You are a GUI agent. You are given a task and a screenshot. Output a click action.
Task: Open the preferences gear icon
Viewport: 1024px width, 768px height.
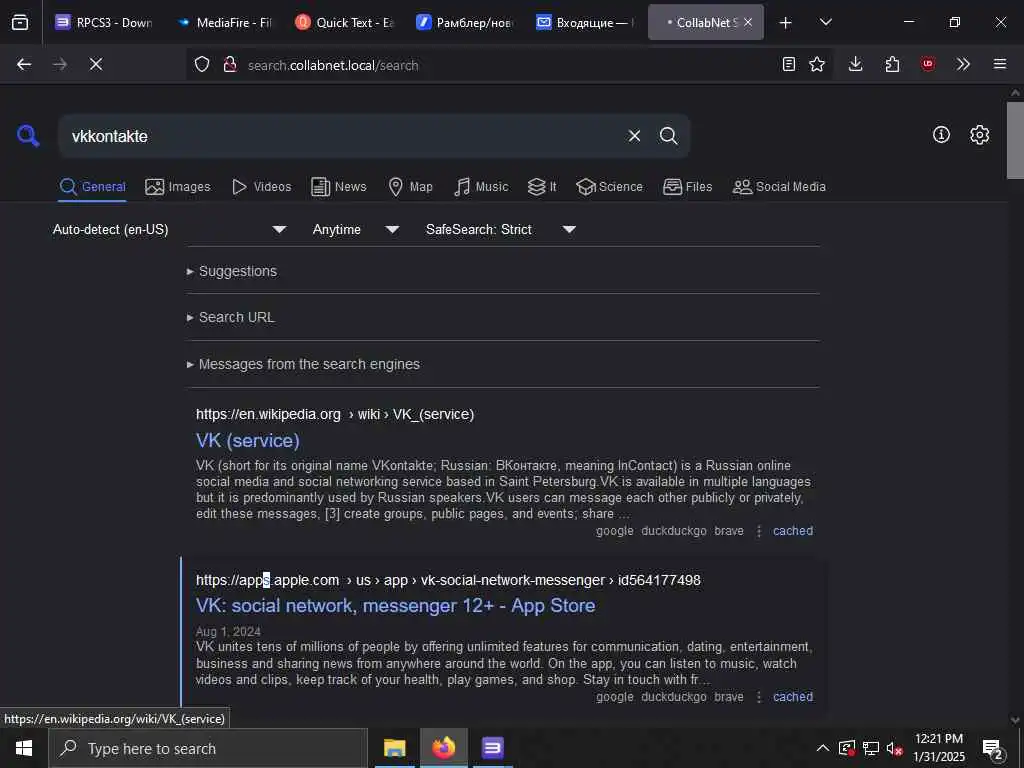979,135
